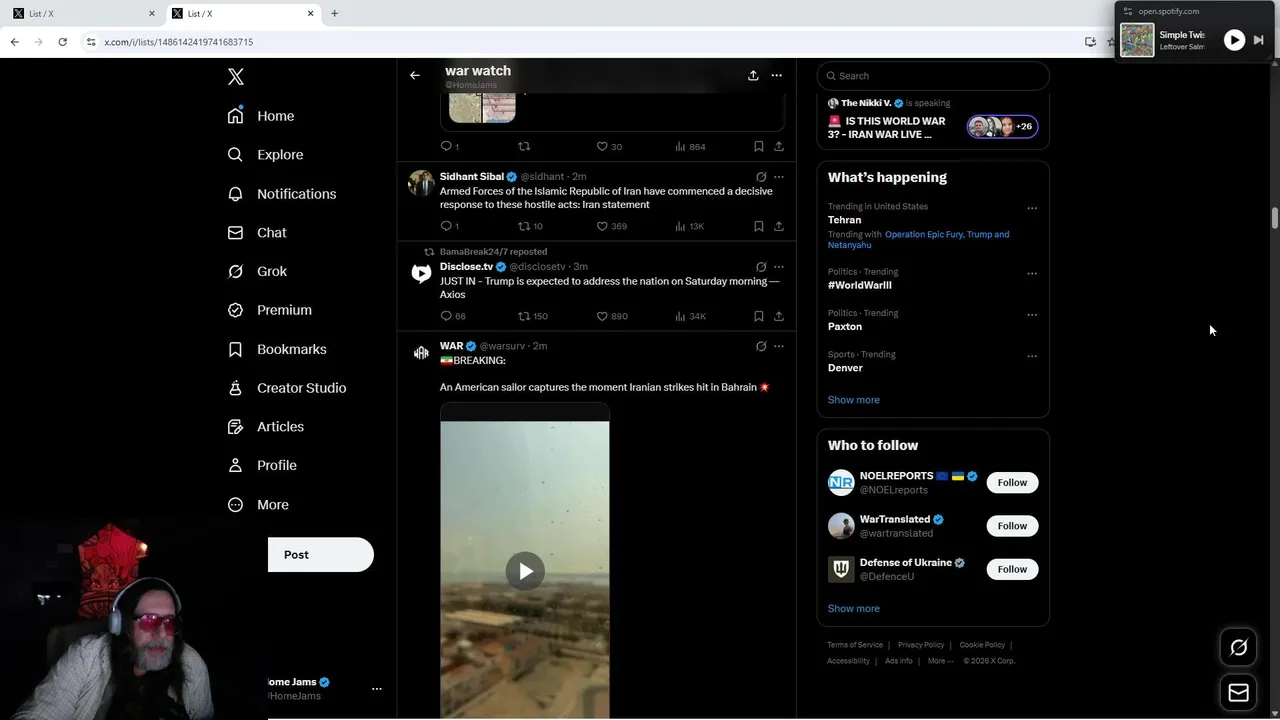Open Home Jams account menu
This screenshot has height=720, width=1280.
[377, 689]
